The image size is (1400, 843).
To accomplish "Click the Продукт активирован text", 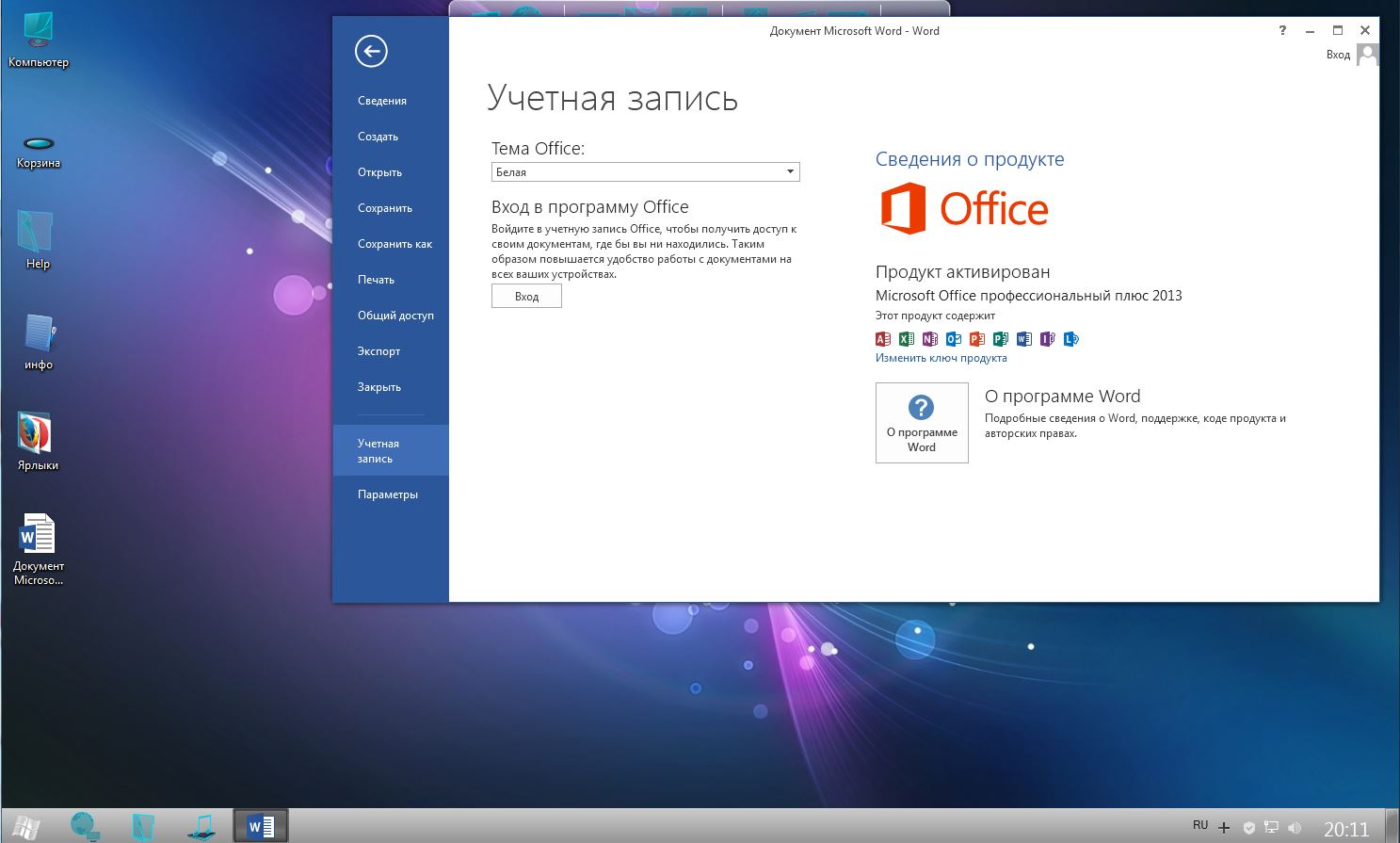I will 962,272.
